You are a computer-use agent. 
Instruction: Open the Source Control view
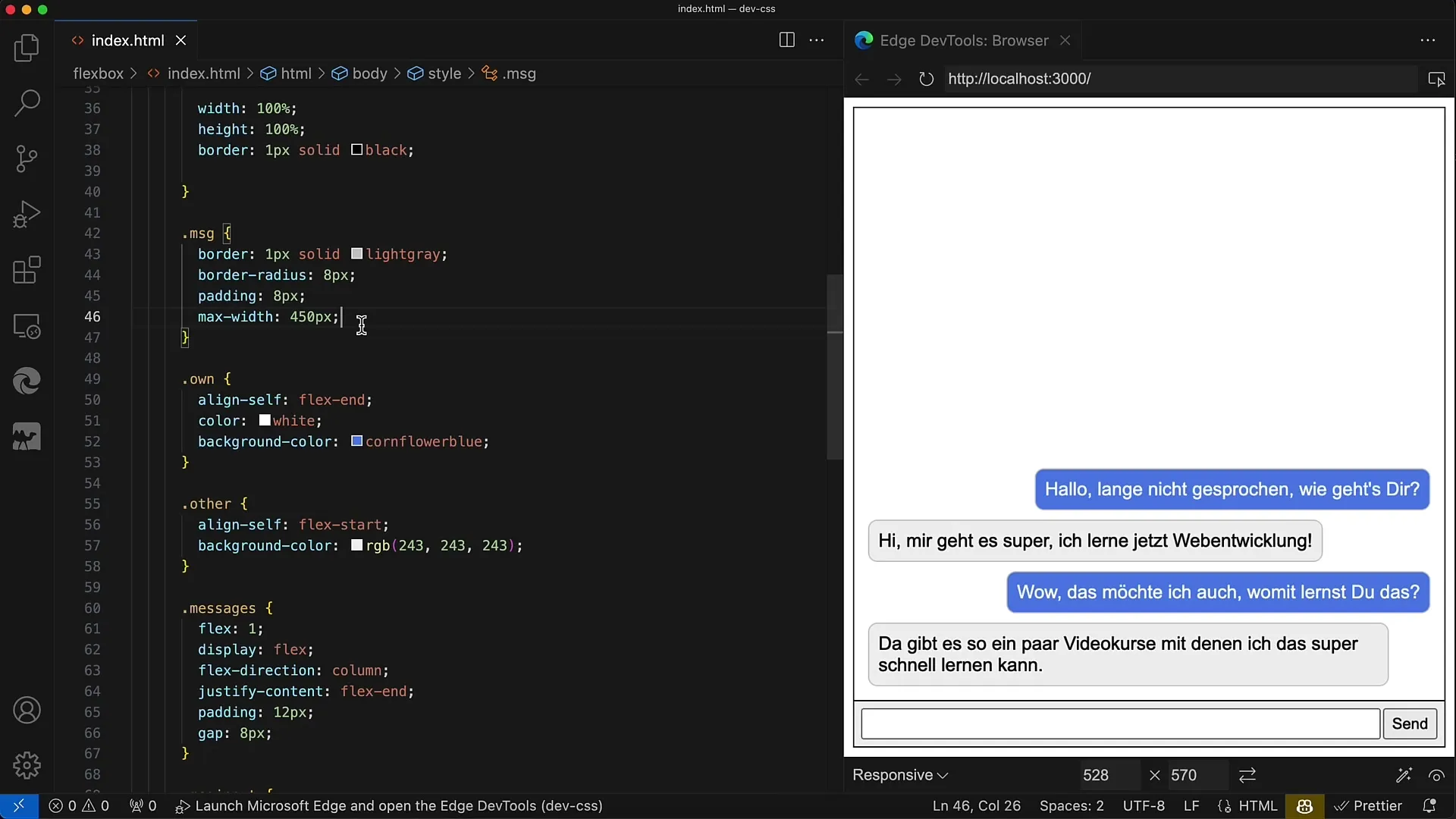click(x=27, y=158)
